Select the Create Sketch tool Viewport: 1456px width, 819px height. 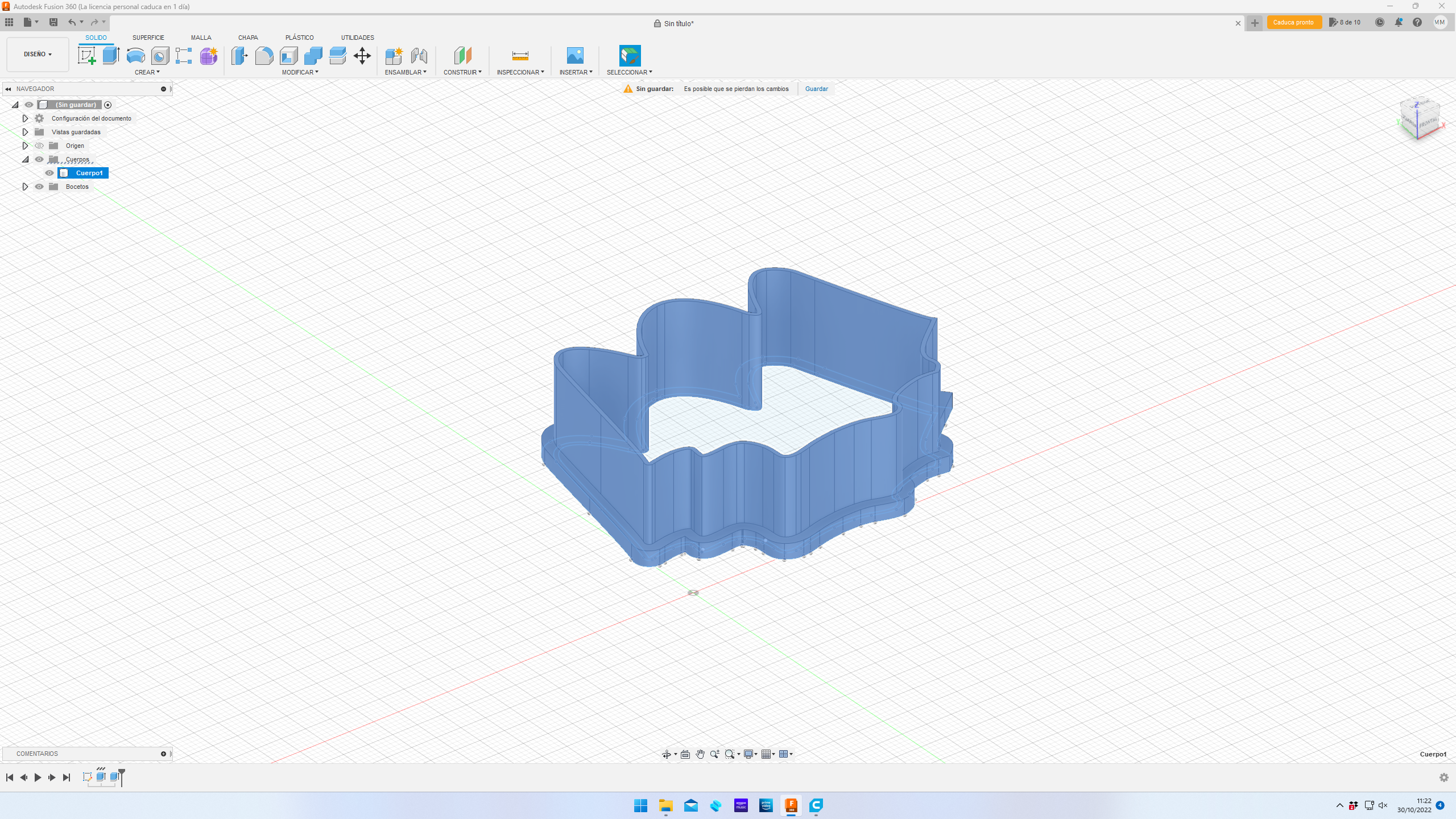tap(86, 56)
